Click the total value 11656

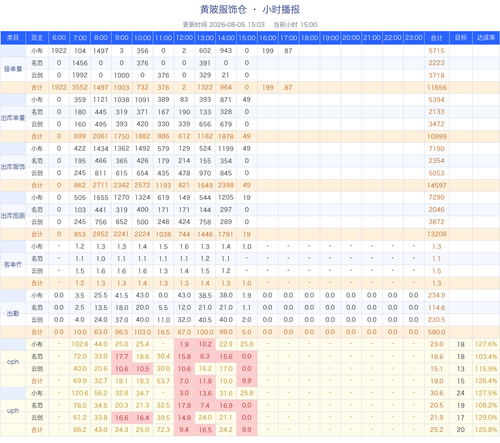pyautogui.click(x=436, y=87)
